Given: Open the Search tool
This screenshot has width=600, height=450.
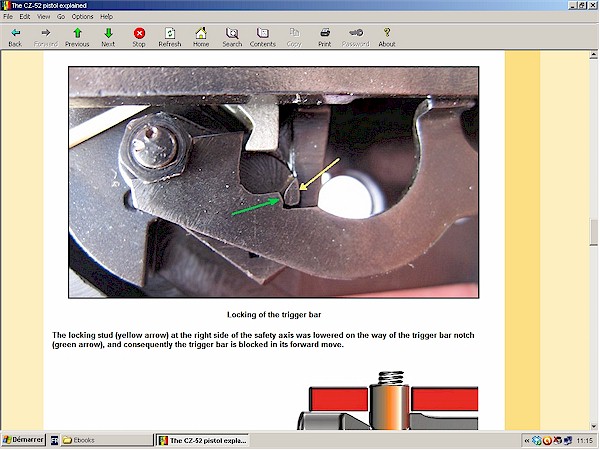Looking at the screenshot, I should 232,37.
